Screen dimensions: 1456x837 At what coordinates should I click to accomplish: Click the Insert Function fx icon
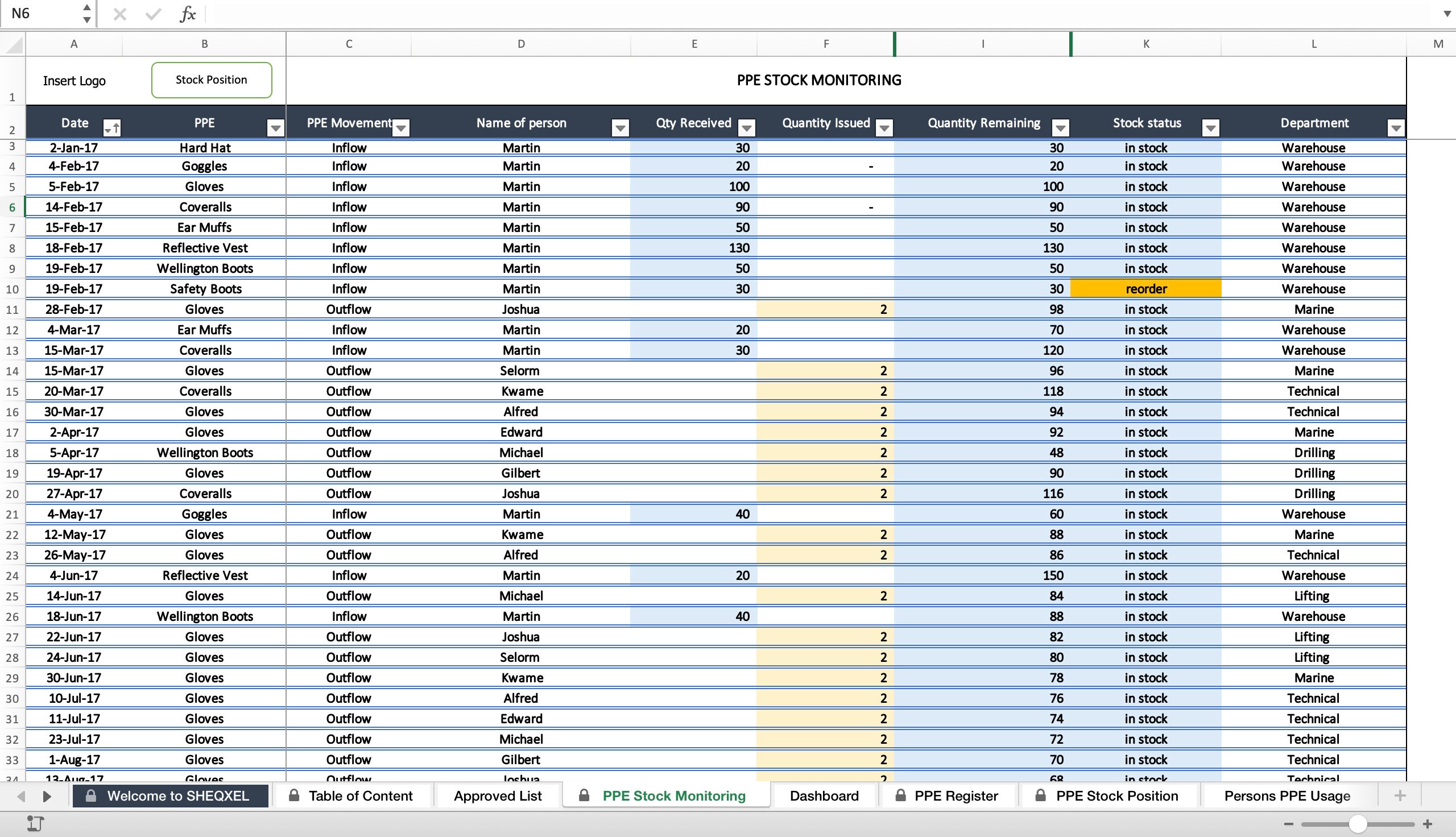[187, 14]
